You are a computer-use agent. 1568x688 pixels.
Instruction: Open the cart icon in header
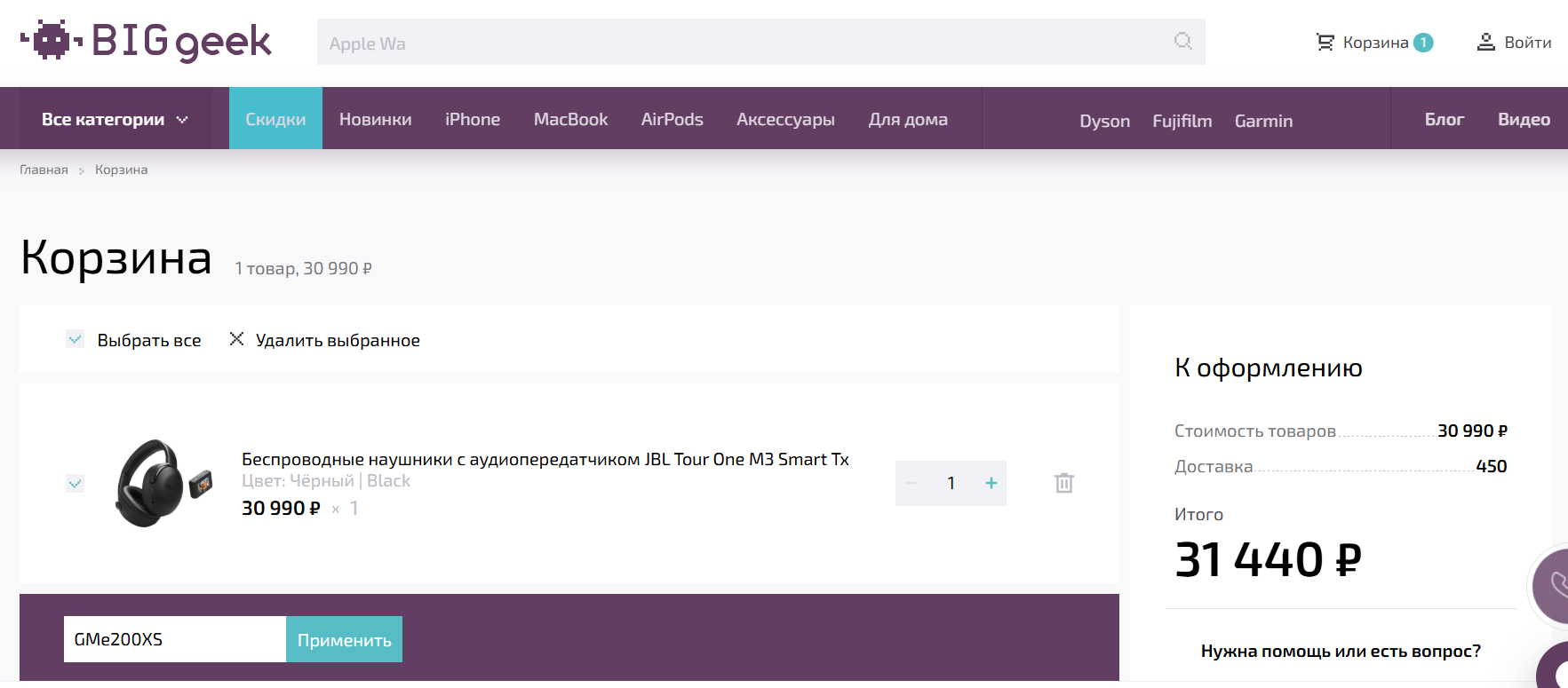point(1325,43)
